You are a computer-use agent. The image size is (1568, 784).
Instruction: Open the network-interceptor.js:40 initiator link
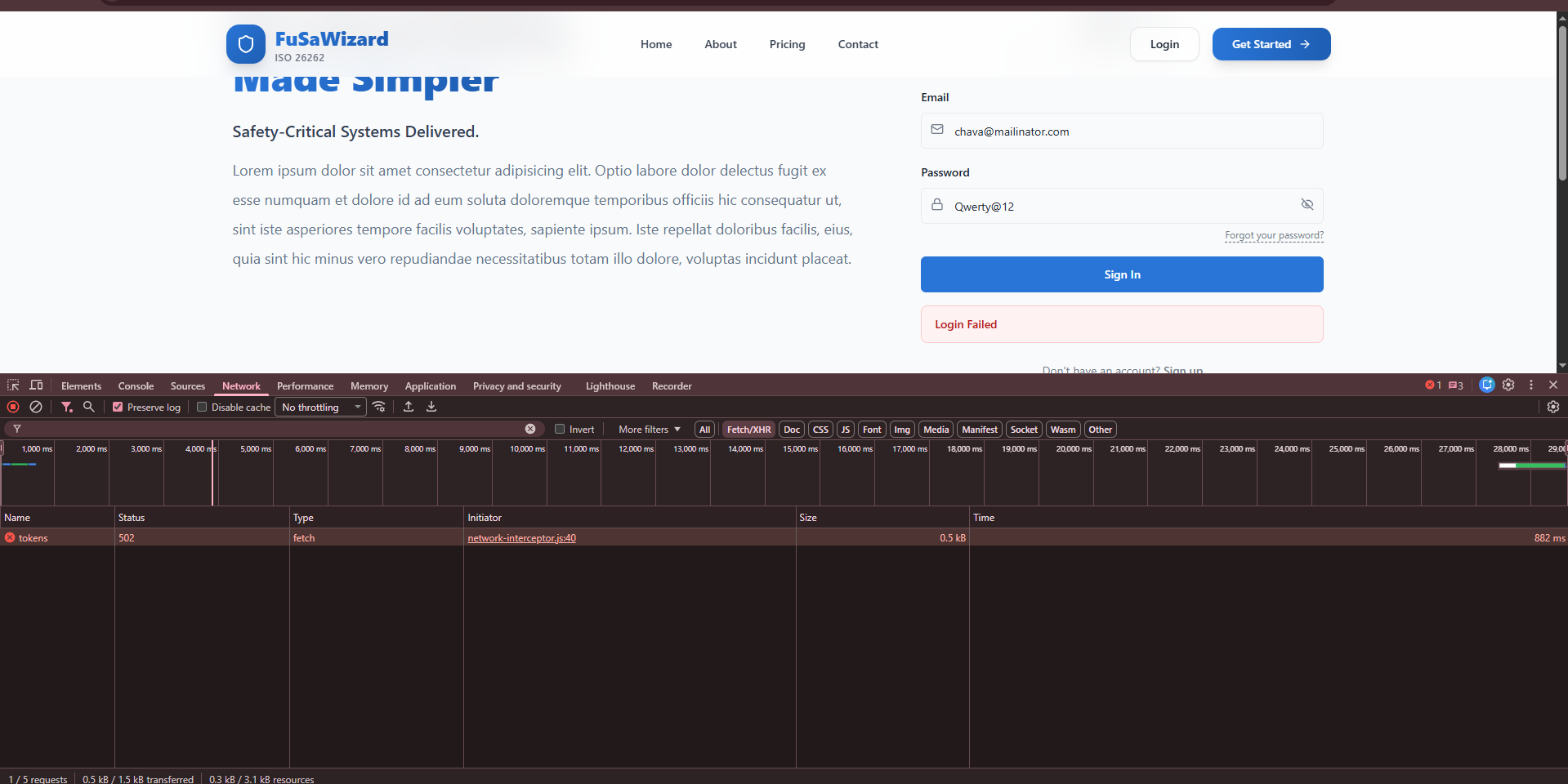pos(521,538)
